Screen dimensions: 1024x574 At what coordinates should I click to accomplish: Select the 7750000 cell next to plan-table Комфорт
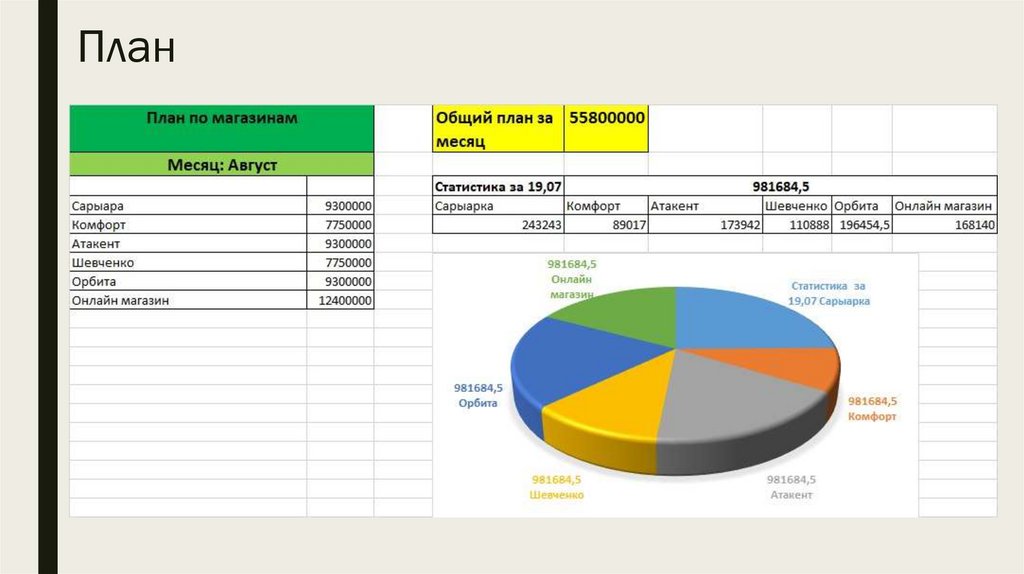click(x=340, y=225)
